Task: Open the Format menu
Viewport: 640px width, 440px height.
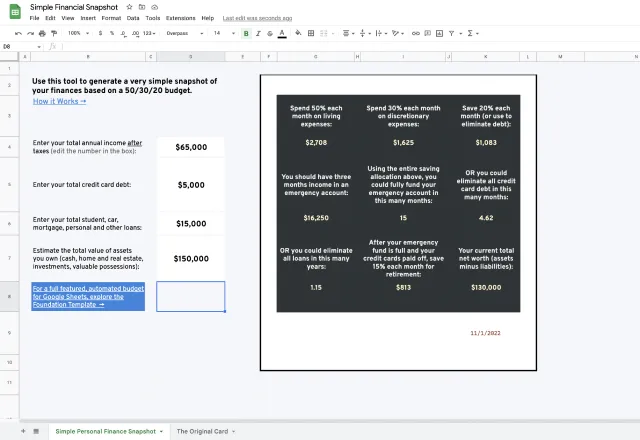Action: coord(111,18)
